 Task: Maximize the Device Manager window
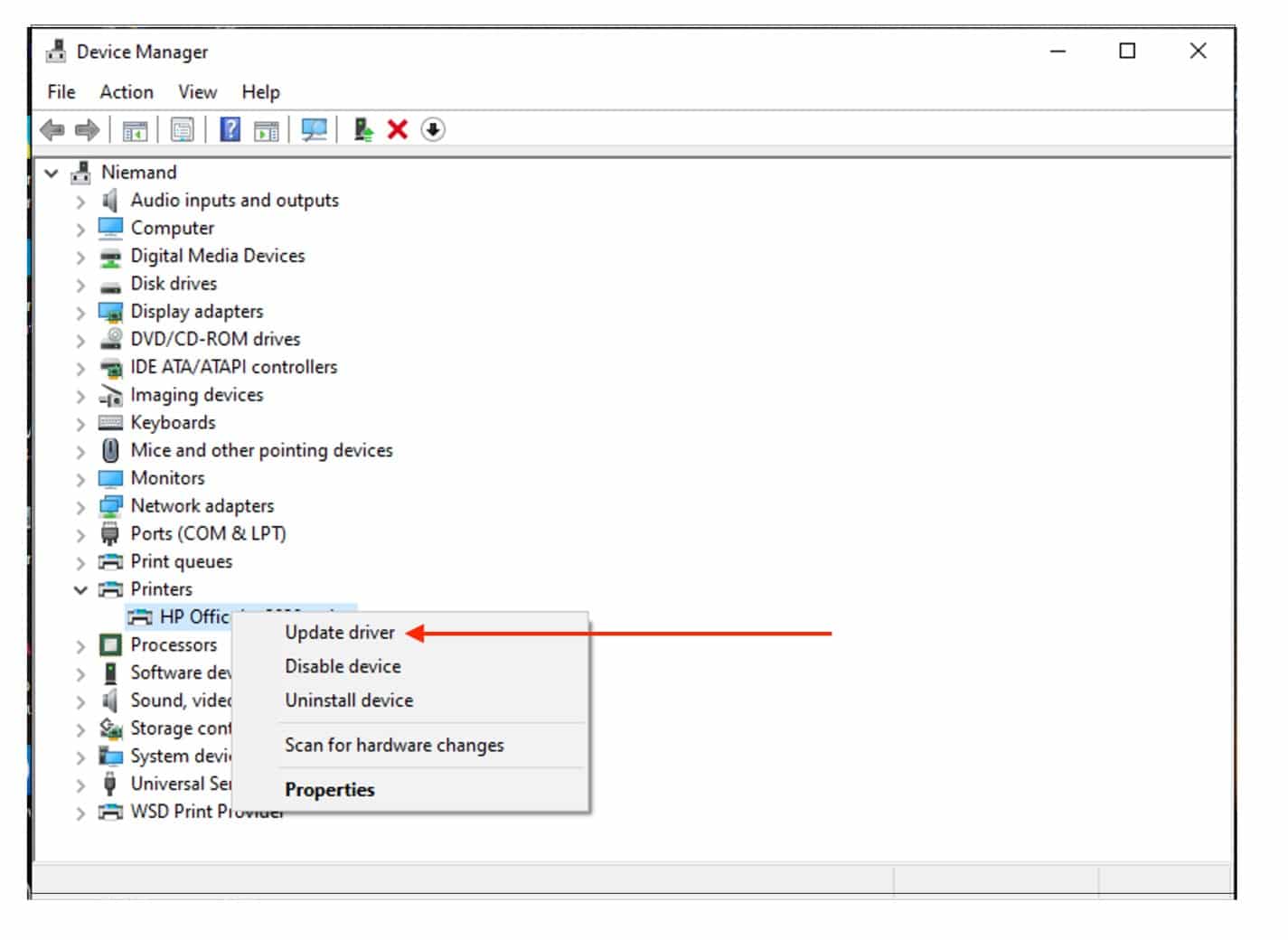[1127, 51]
